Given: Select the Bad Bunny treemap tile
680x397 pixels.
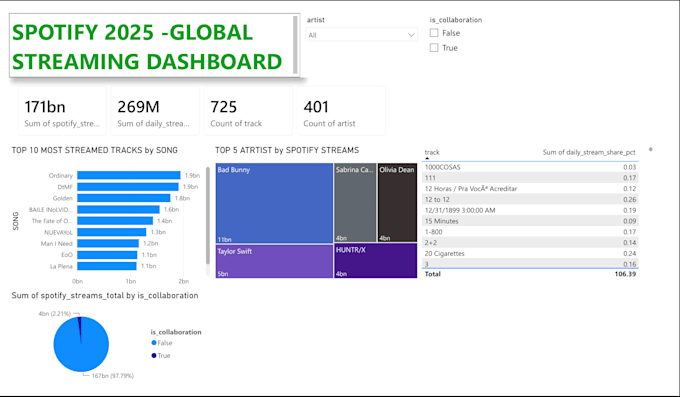Looking at the screenshot, I should 274,203.
